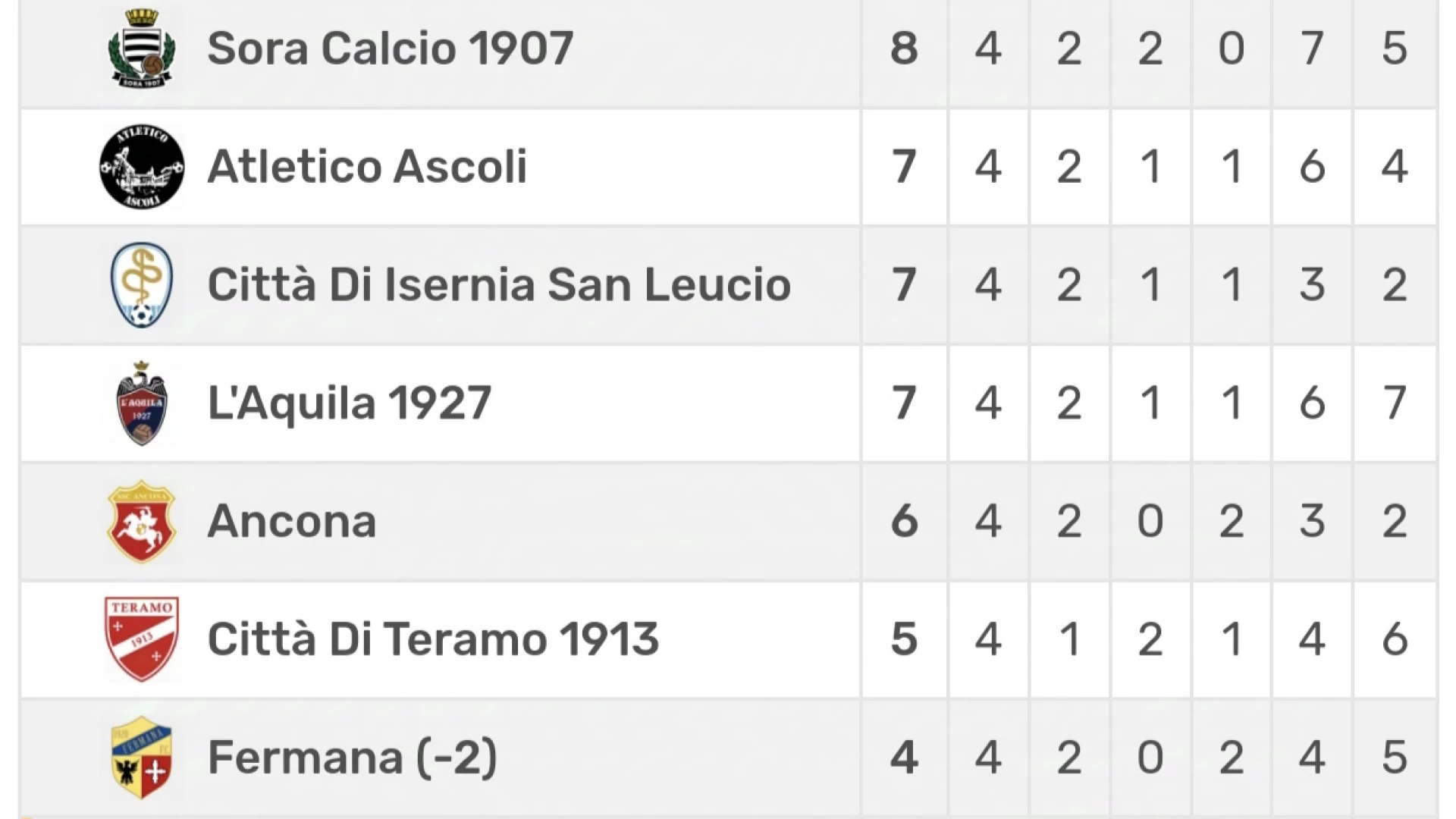Open the Atletico Ascoli team link
1456x819 pixels.
coord(367,167)
